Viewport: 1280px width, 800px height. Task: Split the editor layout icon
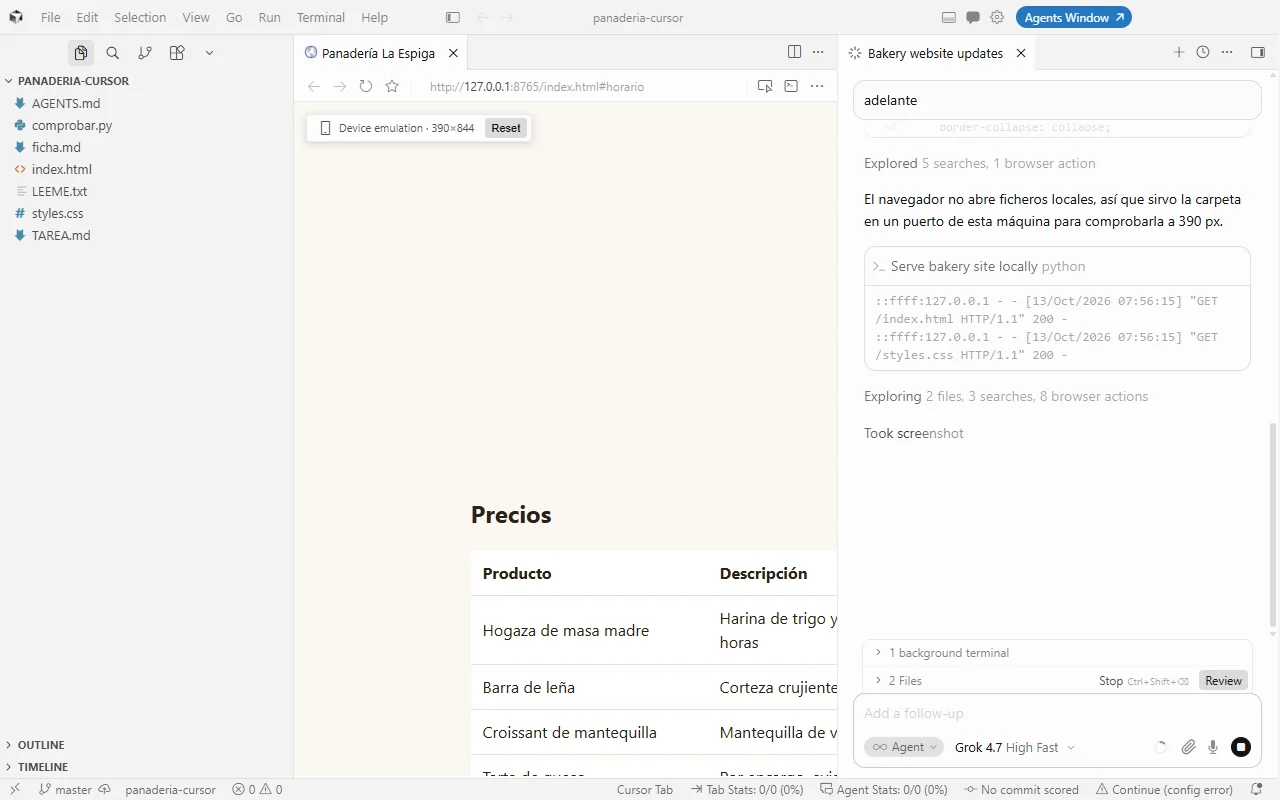(x=794, y=52)
